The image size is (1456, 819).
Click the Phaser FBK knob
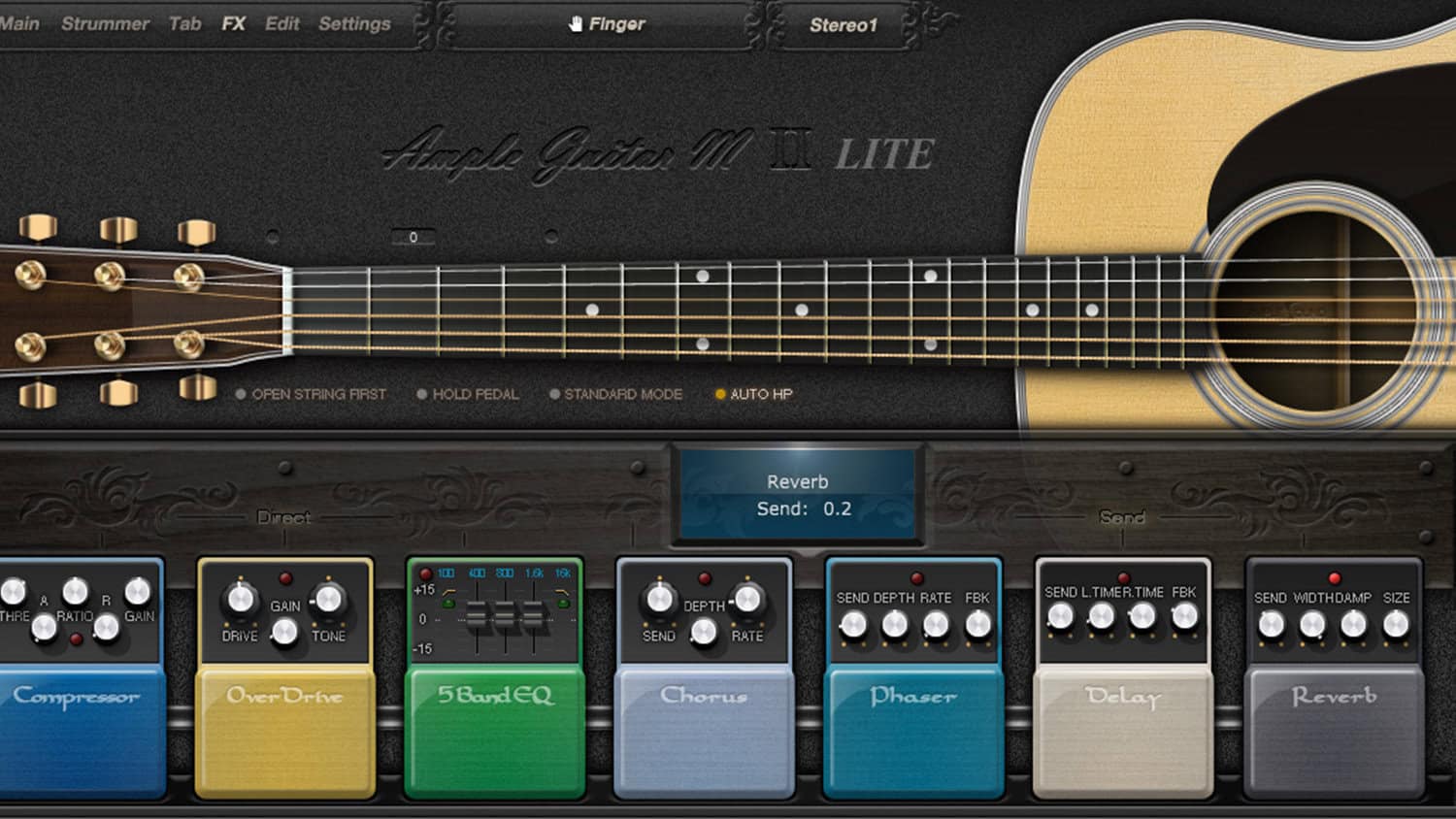point(977,625)
